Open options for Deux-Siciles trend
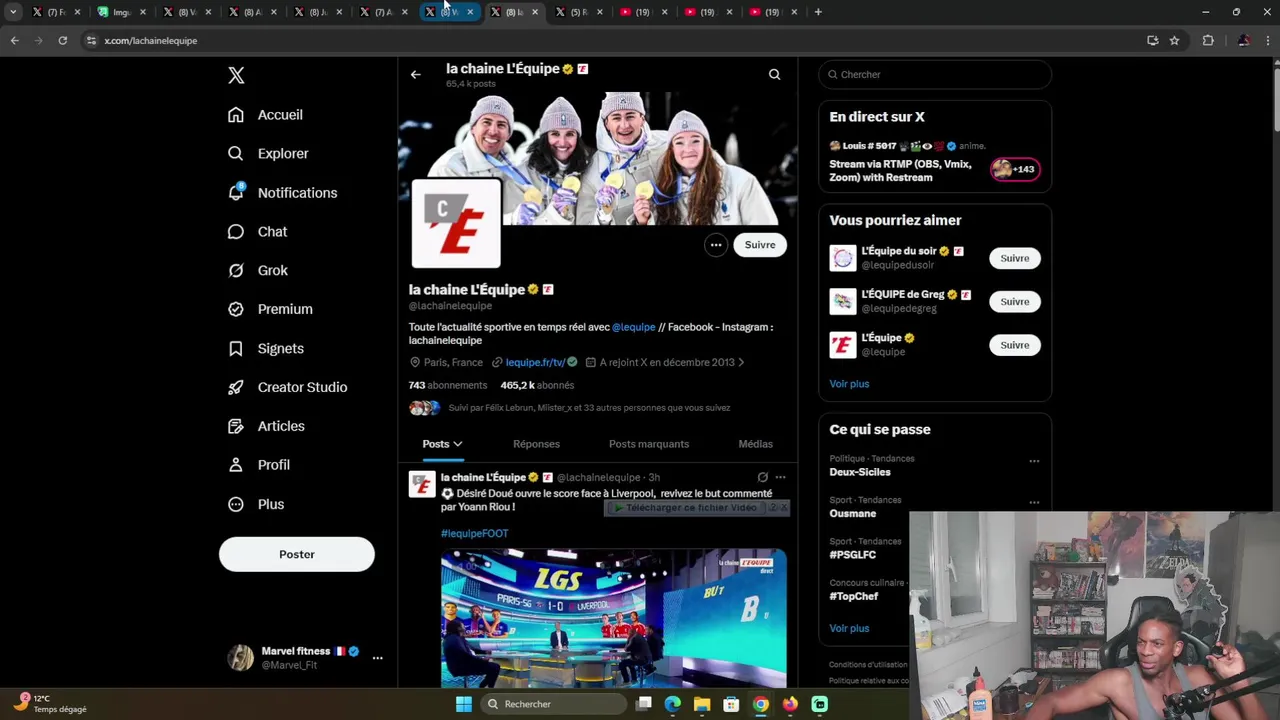 1034,461
